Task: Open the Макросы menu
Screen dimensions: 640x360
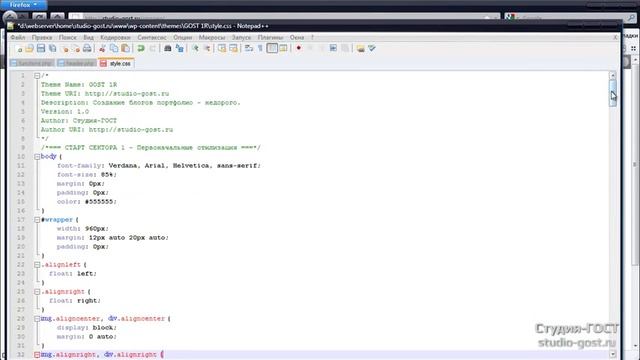Action: pos(212,37)
